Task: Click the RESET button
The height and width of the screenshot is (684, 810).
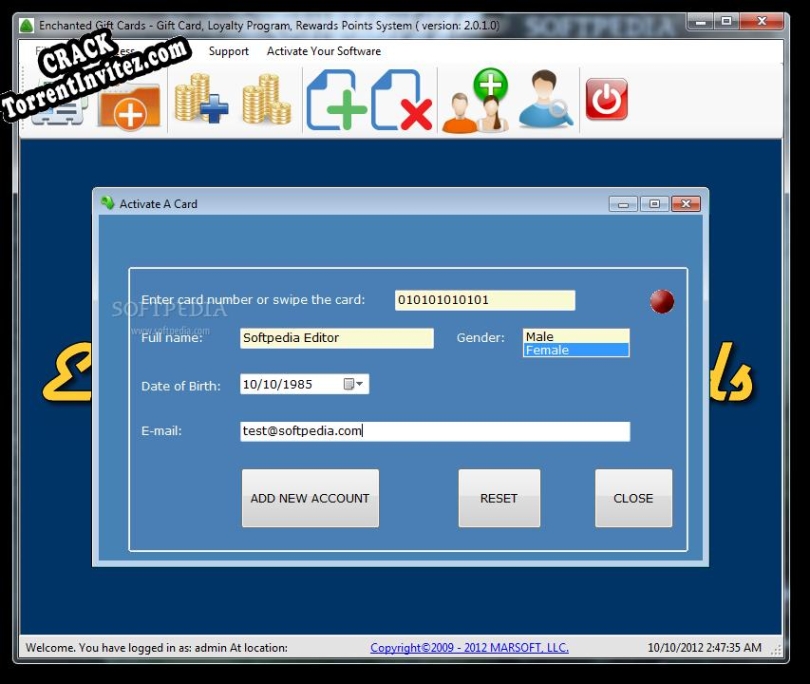Action: (499, 498)
